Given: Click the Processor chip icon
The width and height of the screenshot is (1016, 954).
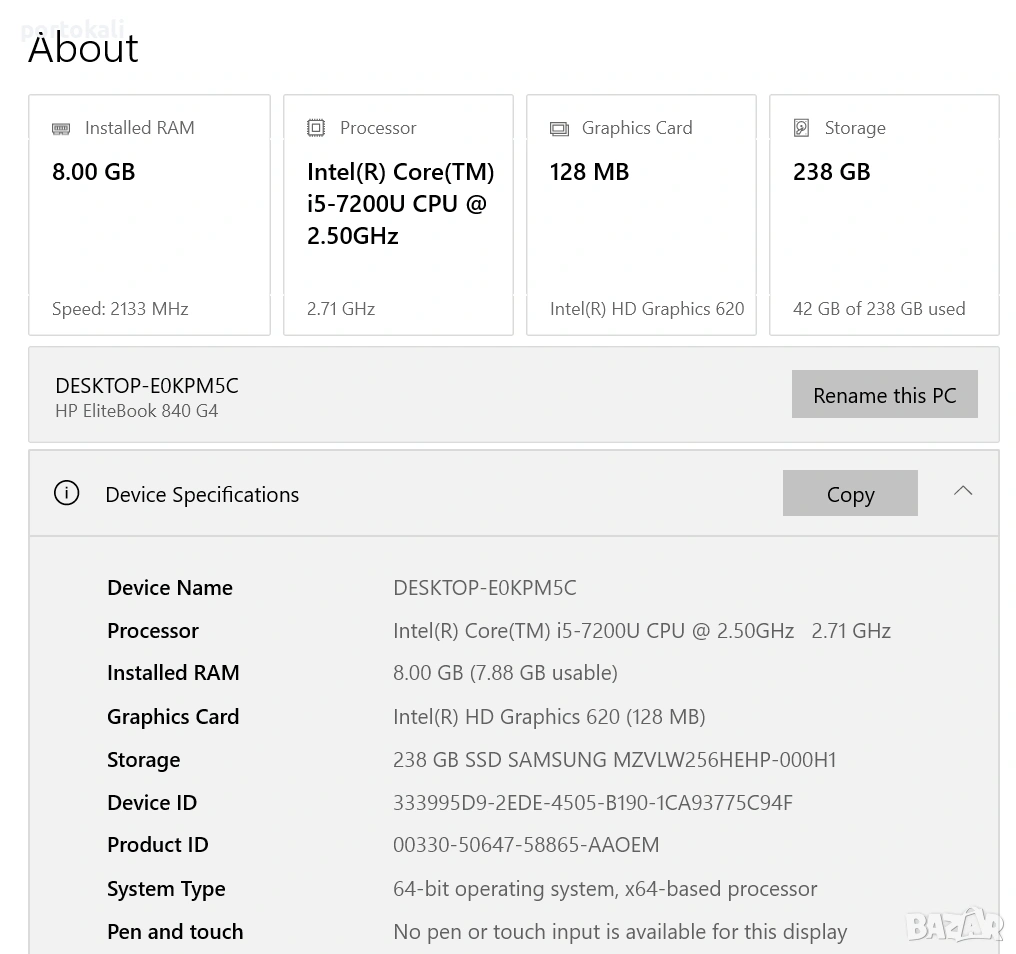Looking at the screenshot, I should (x=316, y=128).
